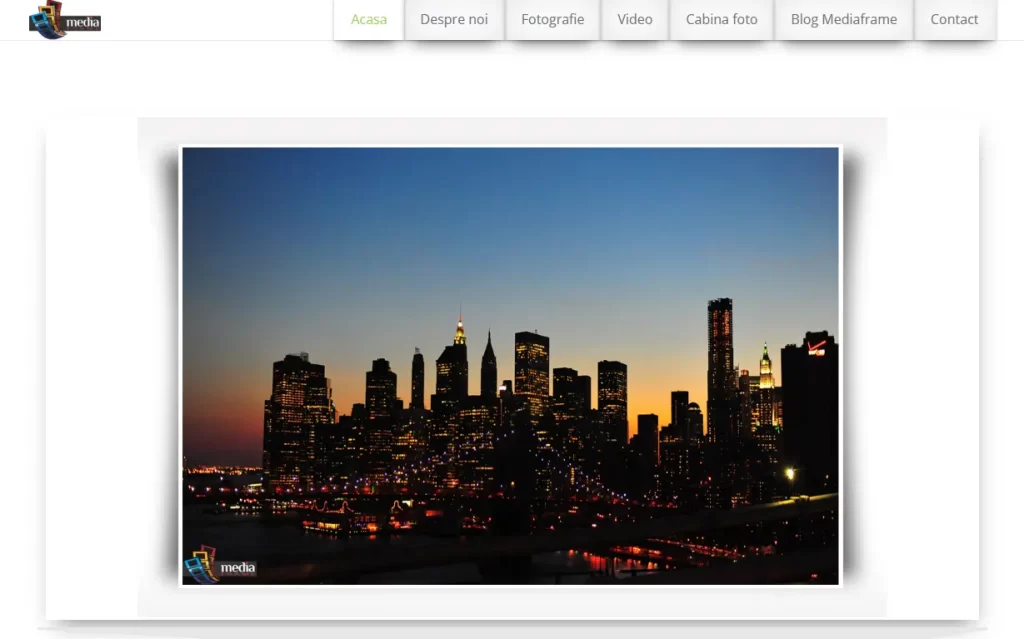Open the Cabina foto page
This screenshot has height=639, width=1024.
(721, 19)
